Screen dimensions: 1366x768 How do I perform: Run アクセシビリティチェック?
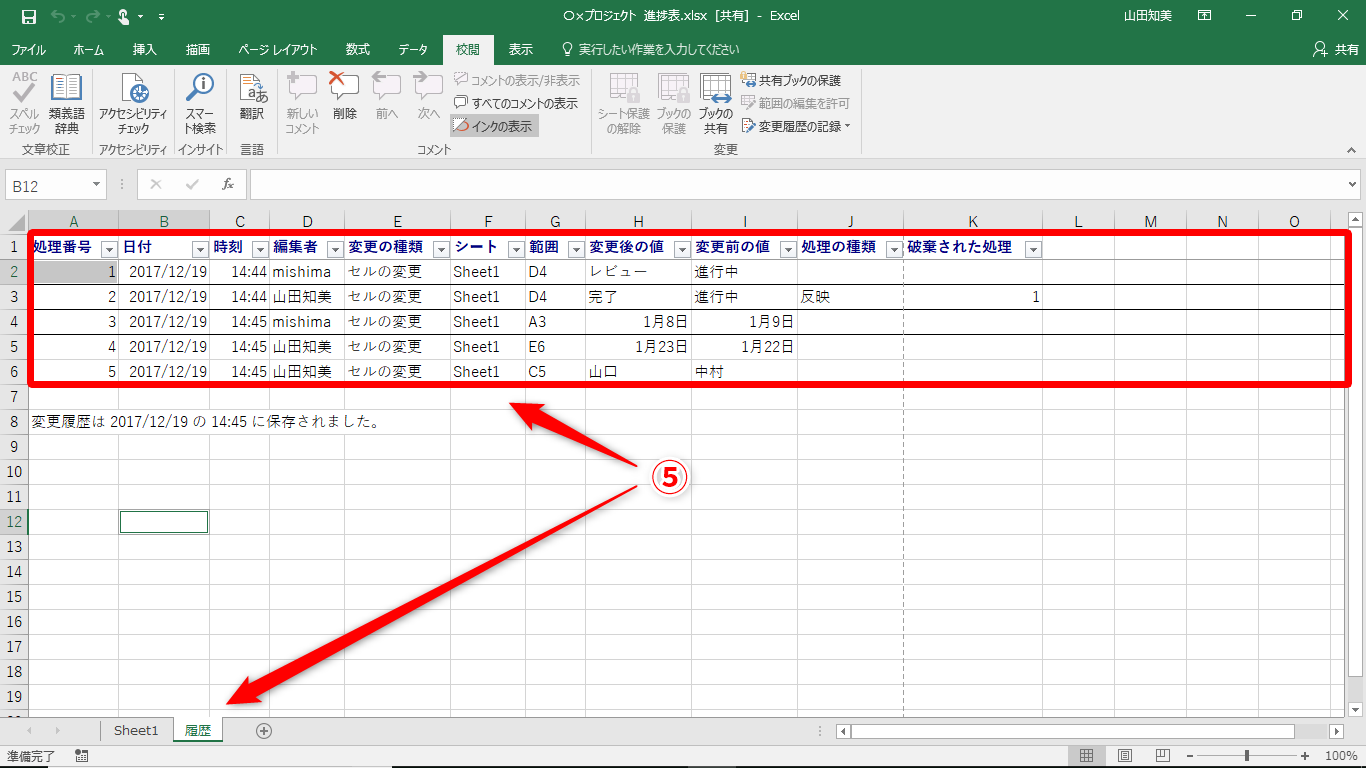133,104
